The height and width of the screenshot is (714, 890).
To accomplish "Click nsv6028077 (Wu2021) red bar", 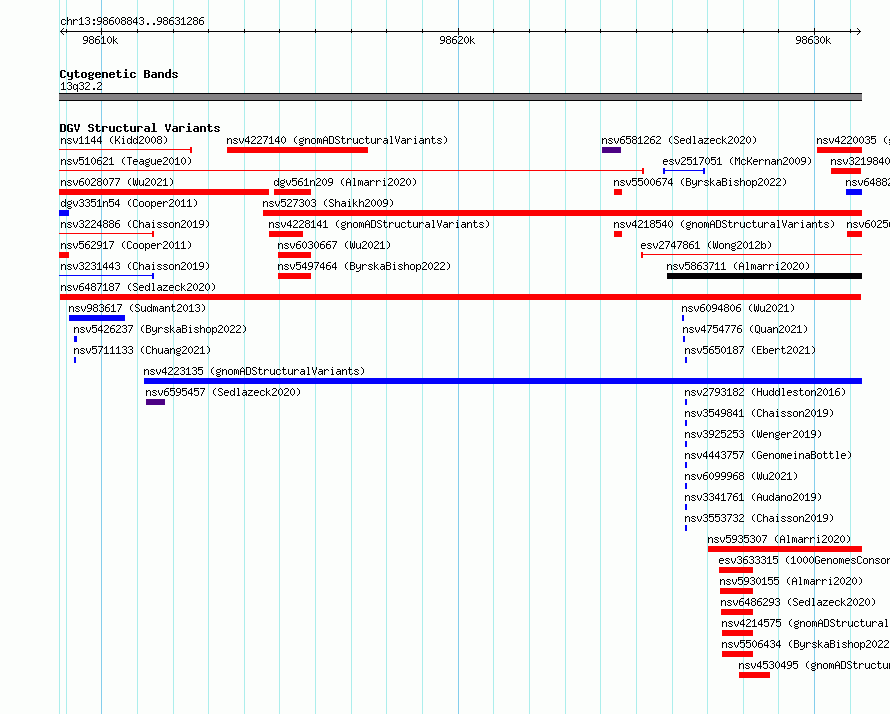I will click(x=164, y=192).
